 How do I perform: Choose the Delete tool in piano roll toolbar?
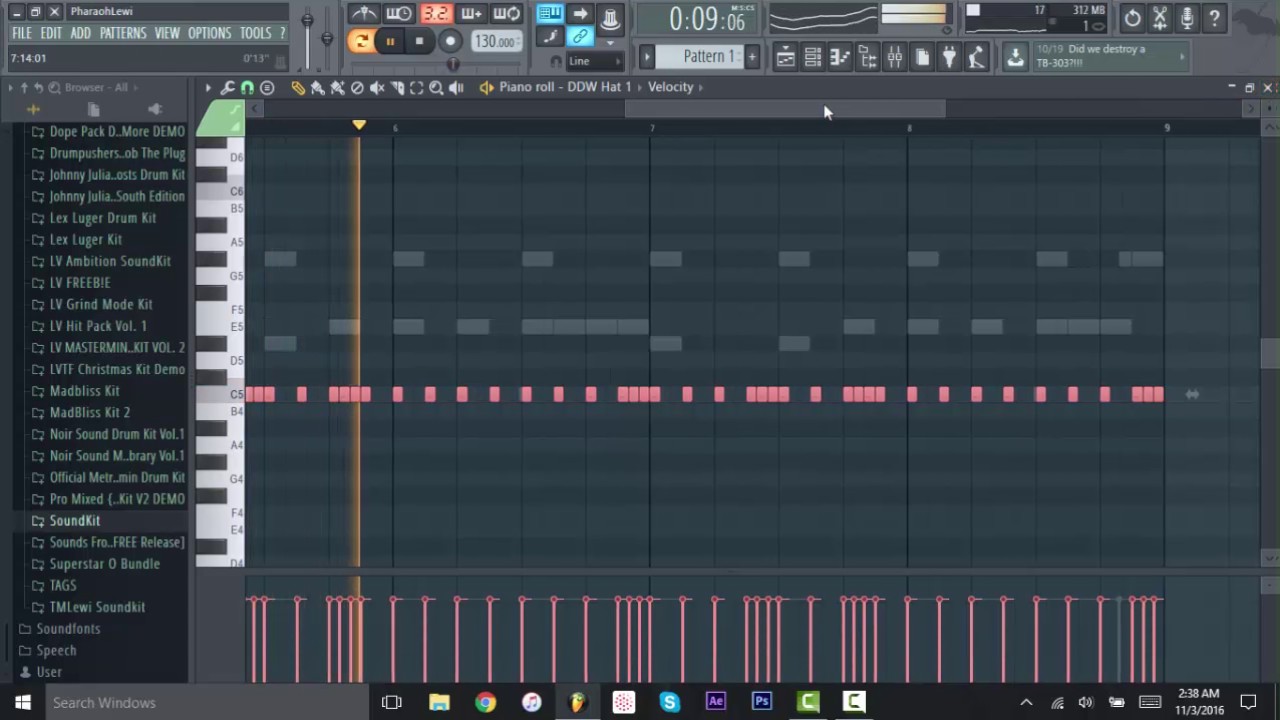357,88
